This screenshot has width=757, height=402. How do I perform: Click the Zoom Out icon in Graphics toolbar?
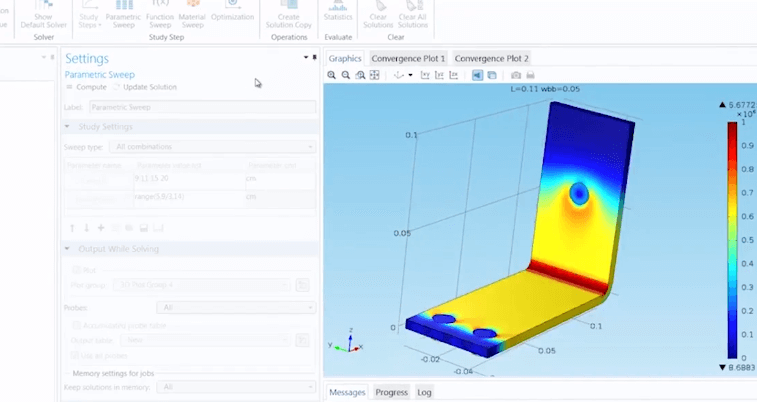click(346, 75)
